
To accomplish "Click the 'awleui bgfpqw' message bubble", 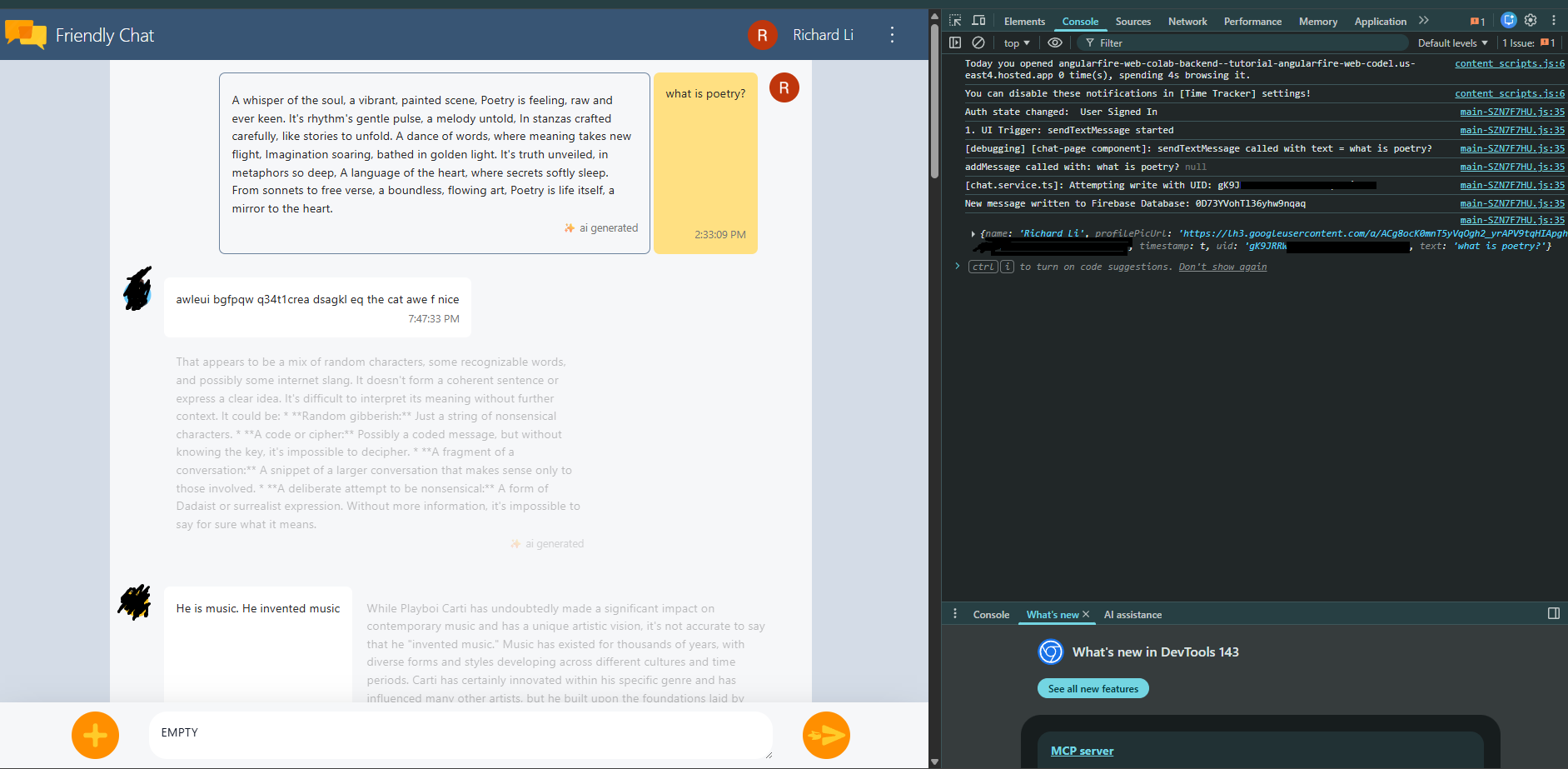I will (317, 307).
